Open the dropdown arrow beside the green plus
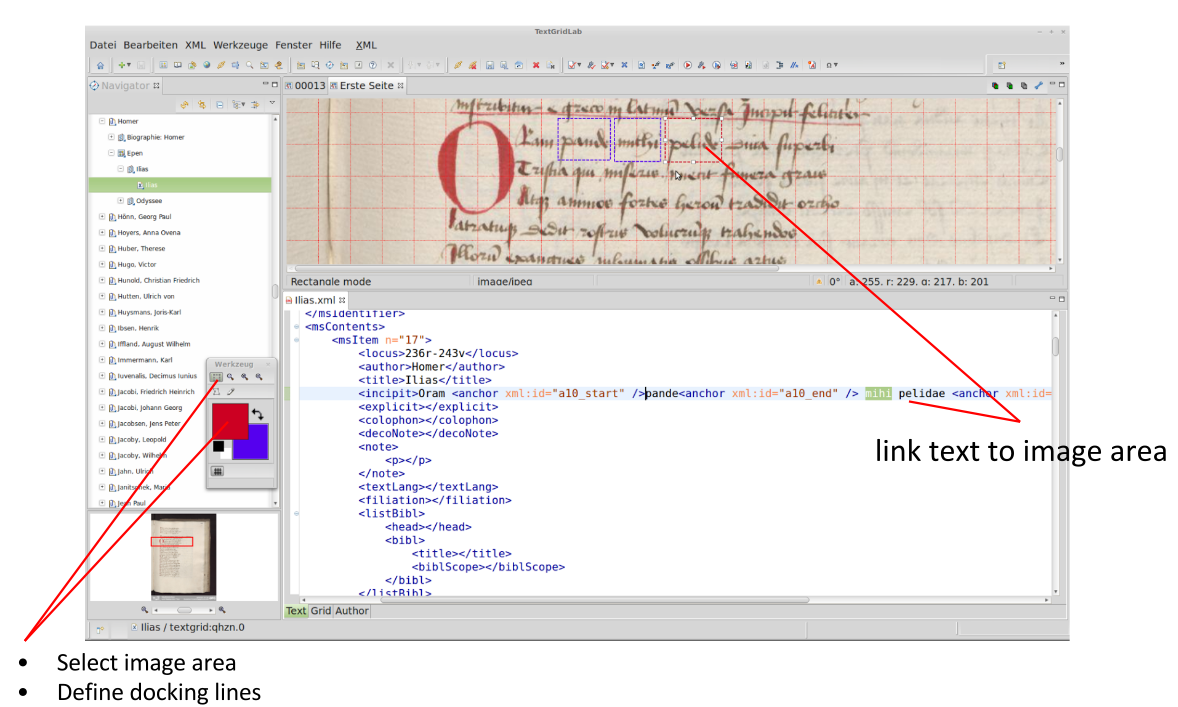 129,65
